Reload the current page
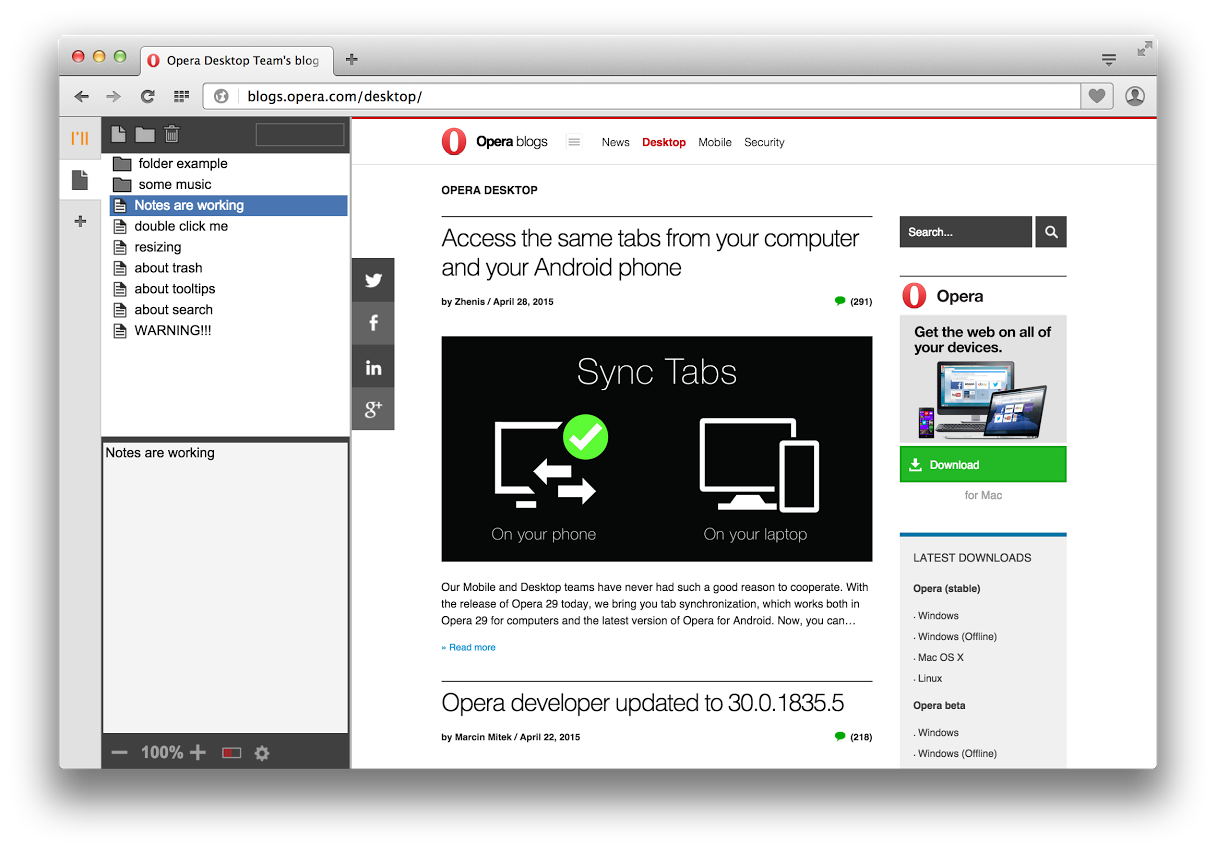Viewport: 1216px width, 851px height. coord(147,96)
